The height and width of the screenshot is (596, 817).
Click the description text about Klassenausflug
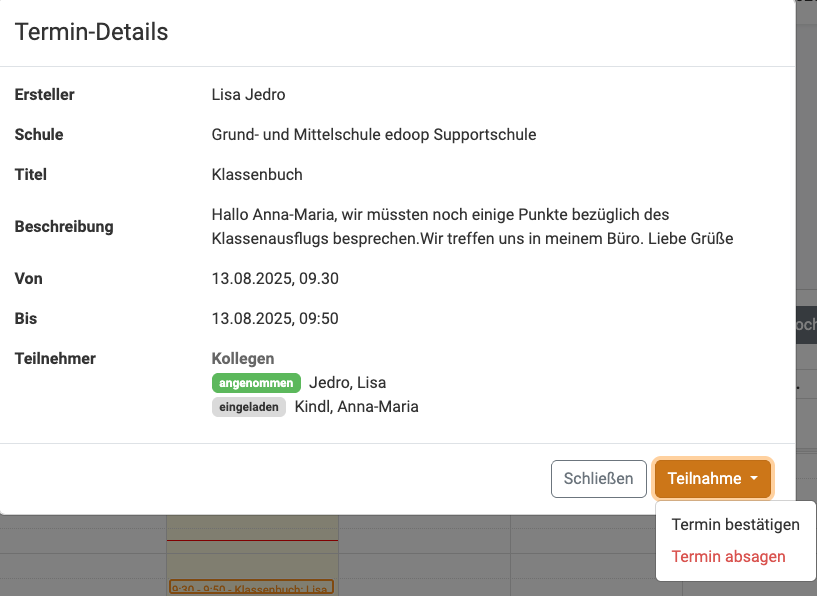(472, 227)
